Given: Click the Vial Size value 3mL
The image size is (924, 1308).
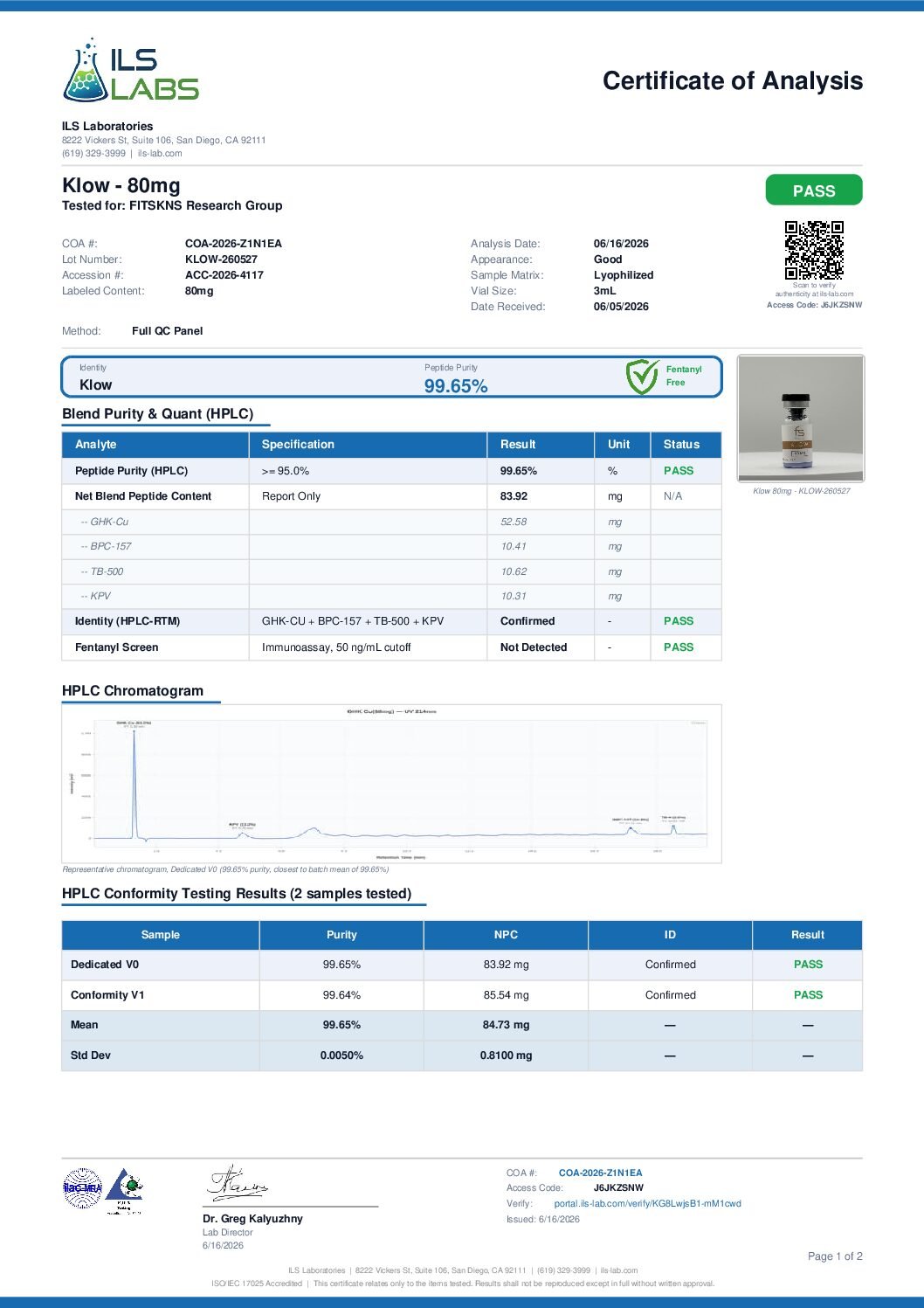Looking at the screenshot, I should (604, 291).
